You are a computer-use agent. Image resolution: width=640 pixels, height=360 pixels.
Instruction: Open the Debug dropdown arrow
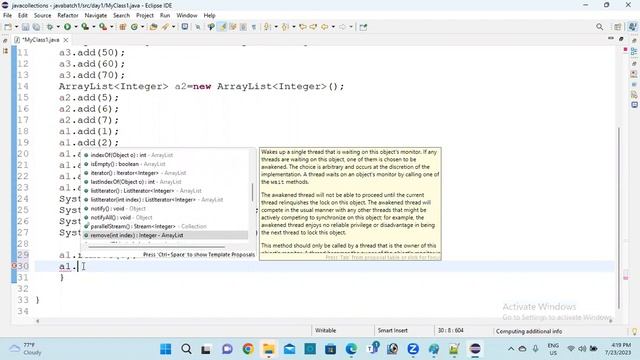(58, 27)
